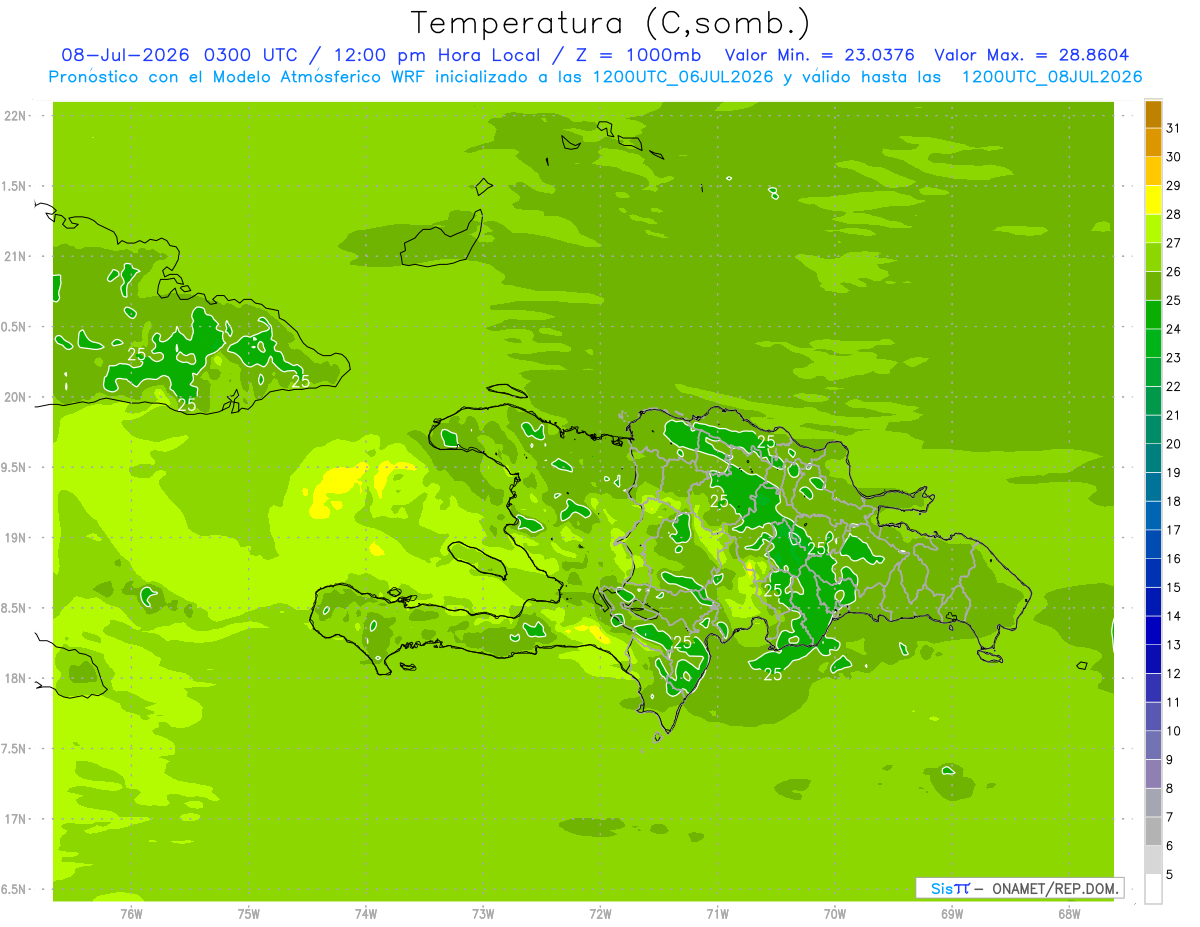Click the longitude axis label '74W'
Screen dimensions: 1200x927
tap(366, 913)
